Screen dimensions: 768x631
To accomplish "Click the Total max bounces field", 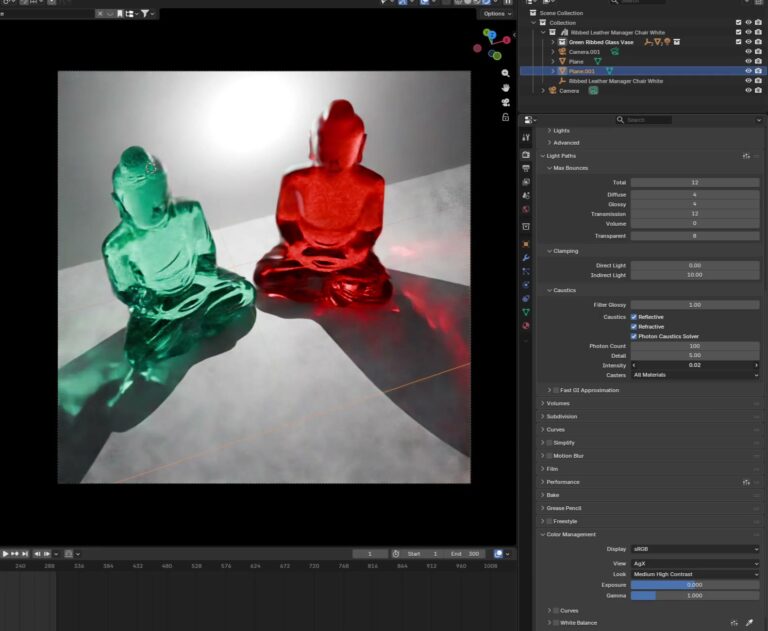I will (695, 182).
